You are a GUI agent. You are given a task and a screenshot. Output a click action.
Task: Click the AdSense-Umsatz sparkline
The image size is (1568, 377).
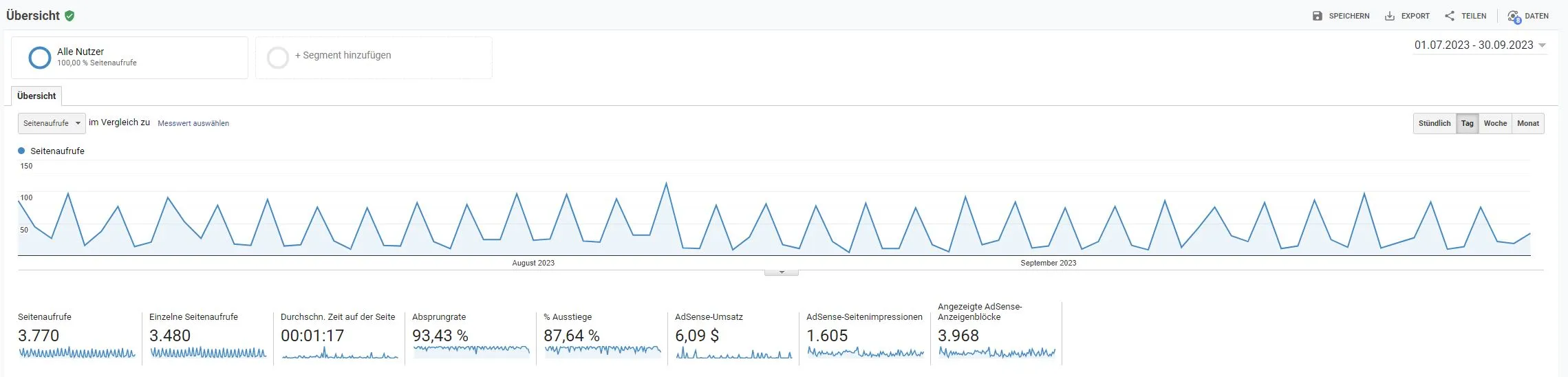734,353
